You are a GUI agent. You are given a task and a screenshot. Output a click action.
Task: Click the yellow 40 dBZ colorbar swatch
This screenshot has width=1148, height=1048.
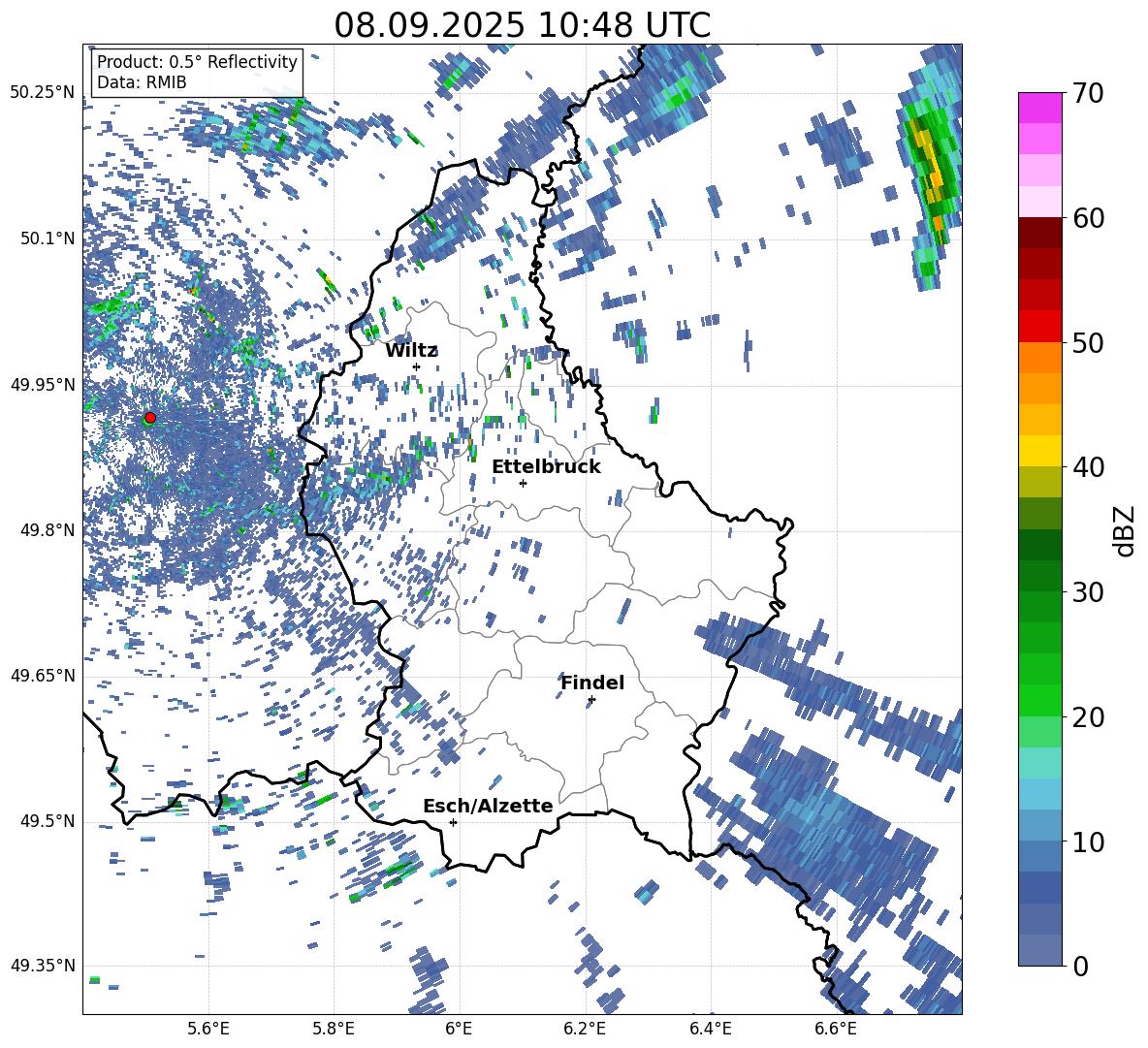pos(1039,451)
